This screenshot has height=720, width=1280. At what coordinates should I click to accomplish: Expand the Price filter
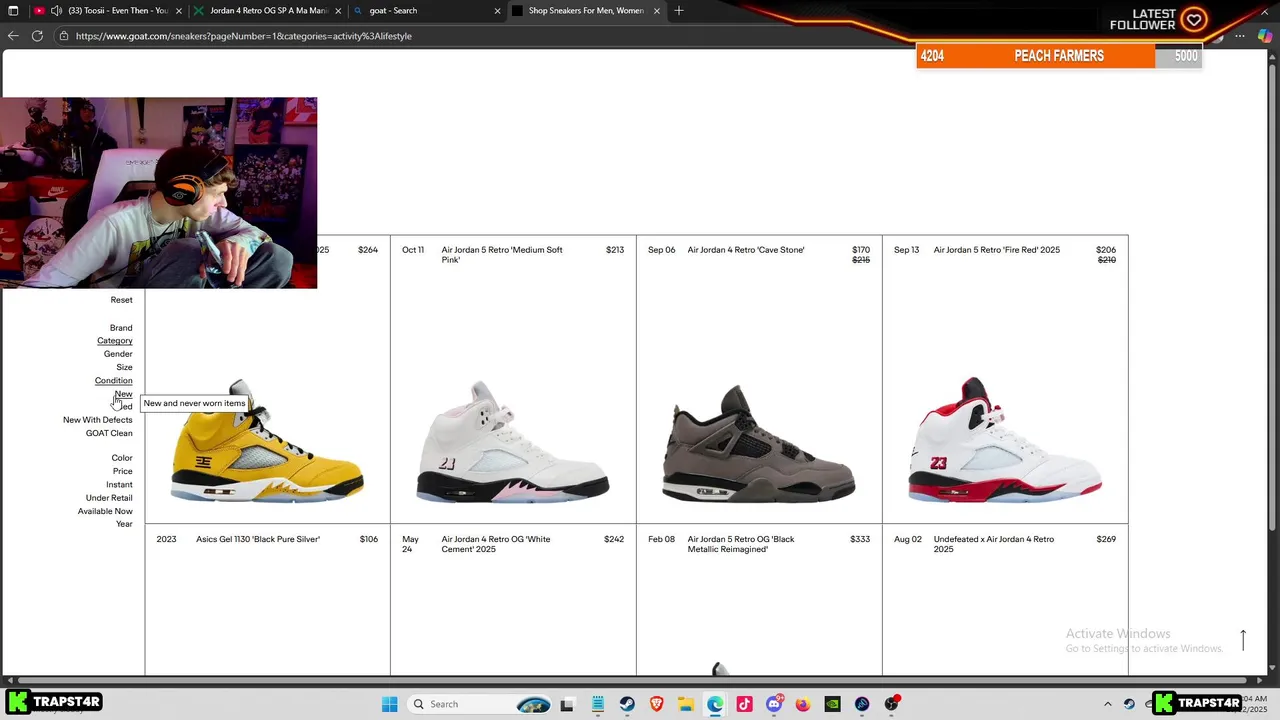(123, 471)
